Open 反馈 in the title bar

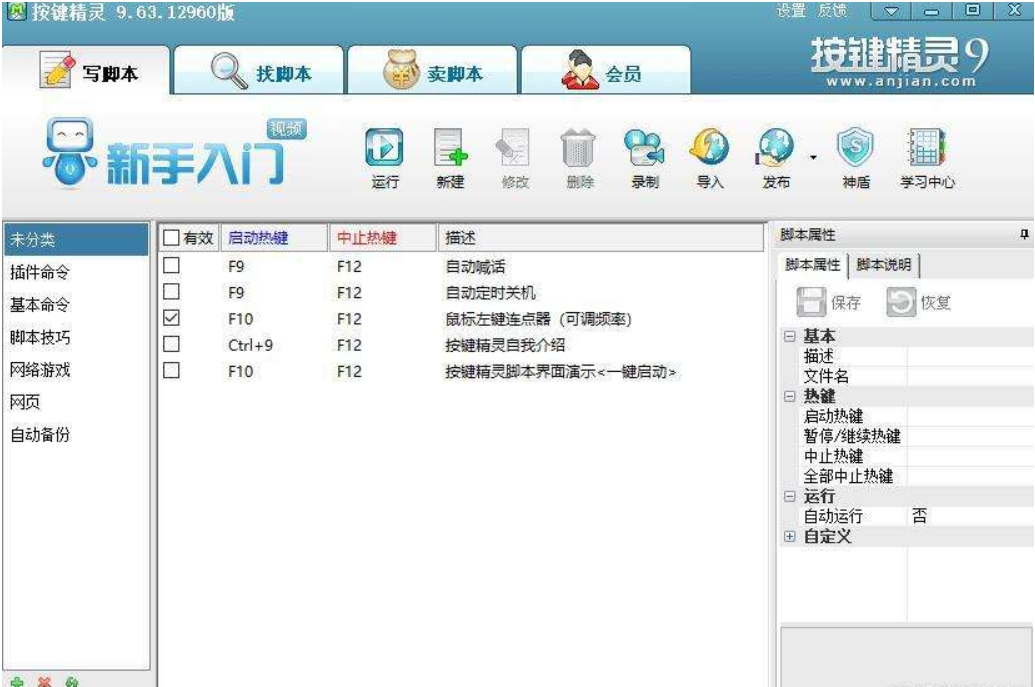[x=832, y=11]
